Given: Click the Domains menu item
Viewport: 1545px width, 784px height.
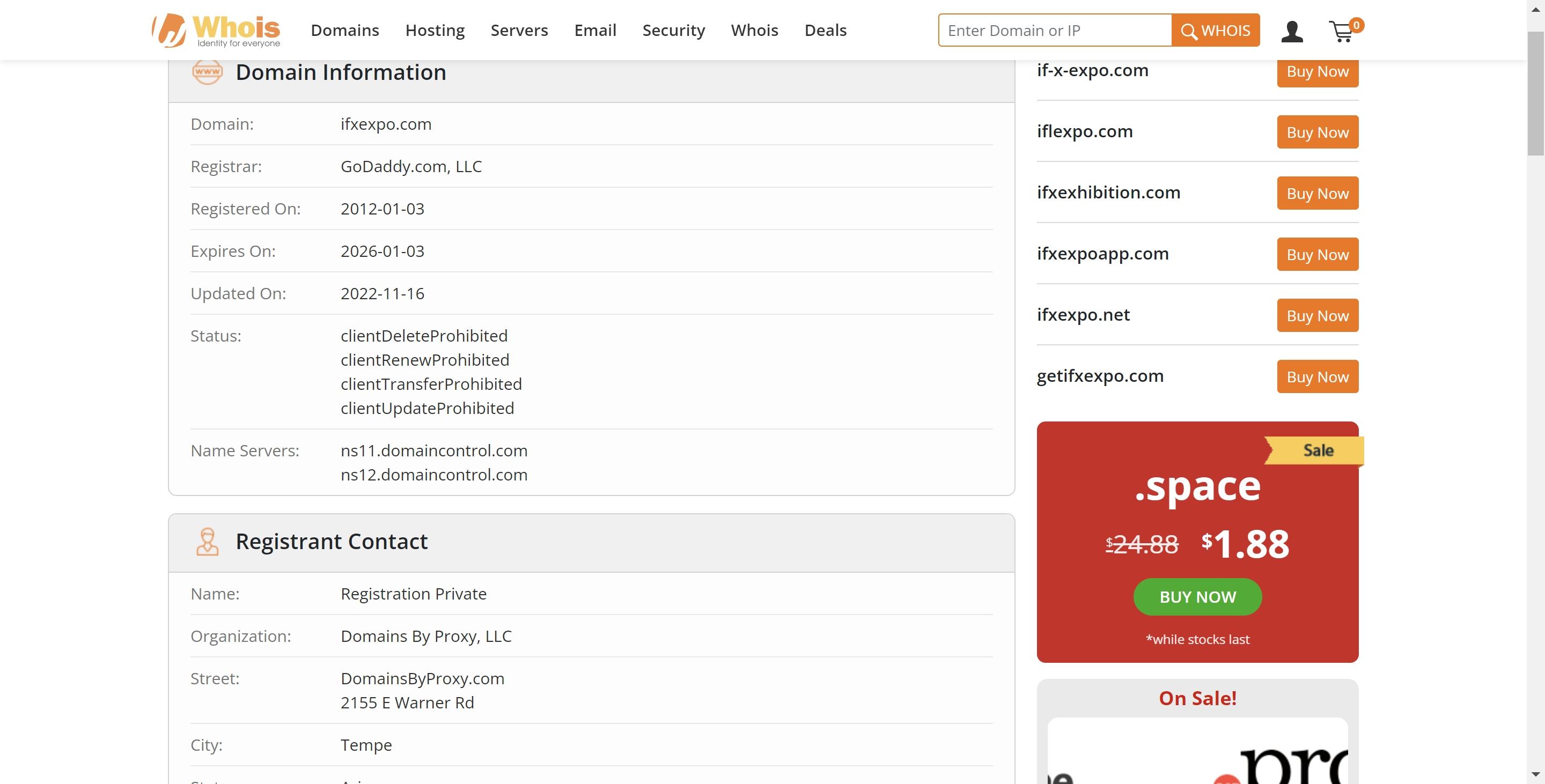Looking at the screenshot, I should click(x=345, y=30).
